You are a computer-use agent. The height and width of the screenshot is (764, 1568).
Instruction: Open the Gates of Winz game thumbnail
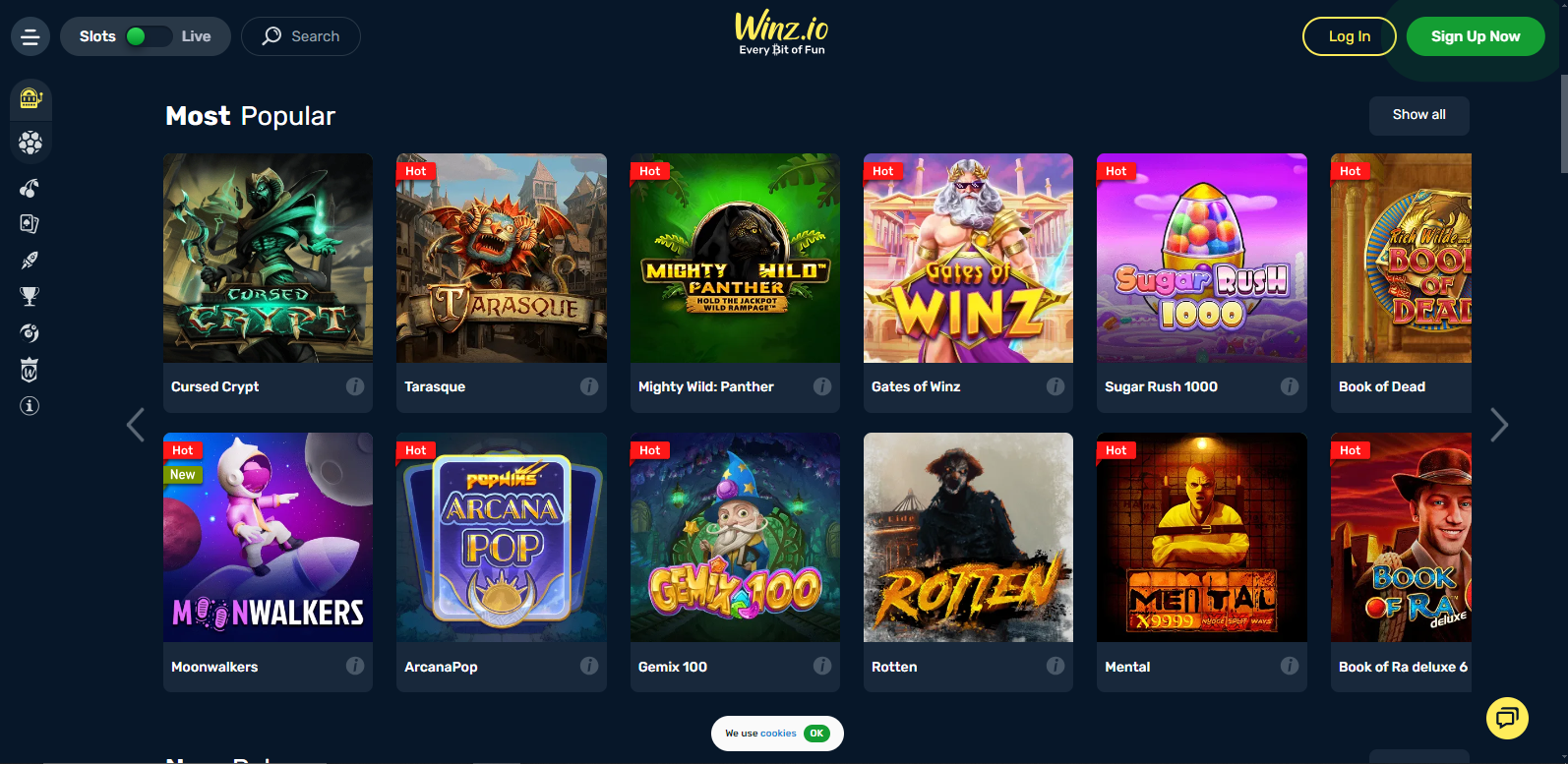click(x=968, y=258)
